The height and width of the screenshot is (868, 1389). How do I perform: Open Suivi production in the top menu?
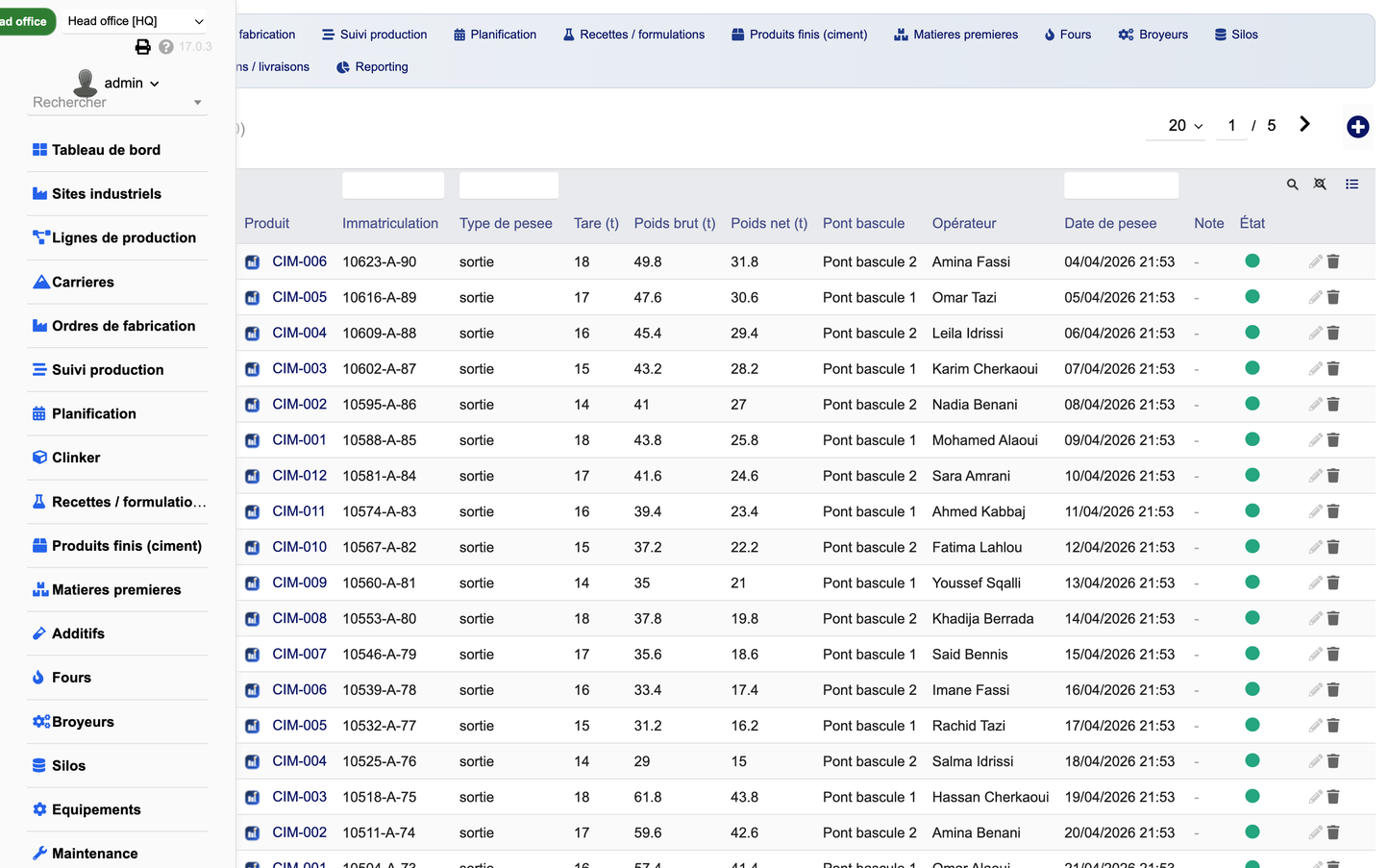pyautogui.click(x=374, y=35)
